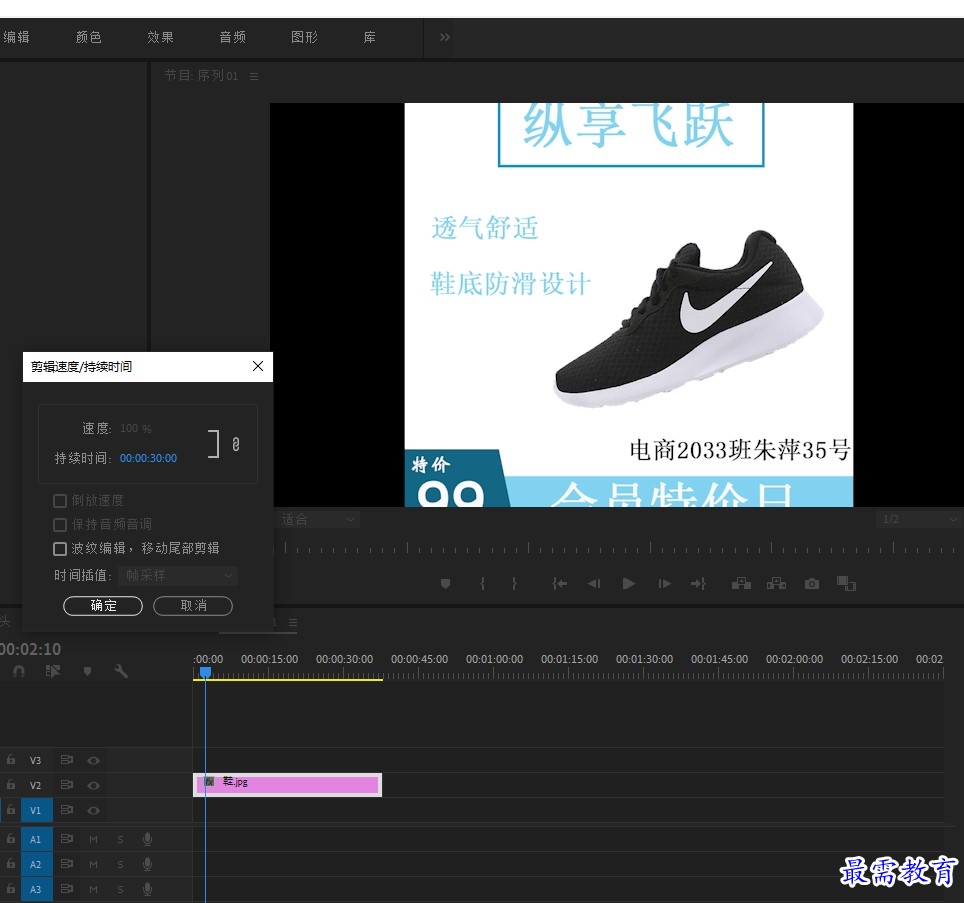Viewport: 964px width, 903px height.
Task: Lock the V3 video track
Action: click(x=11, y=760)
